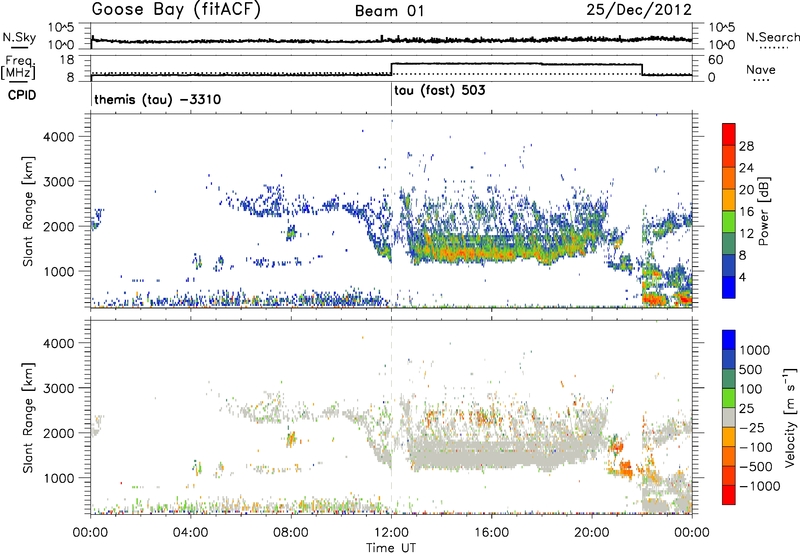Click the "08:00" time tick label
Screen dimensions: 800x554
pyautogui.click(x=290, y=533)
